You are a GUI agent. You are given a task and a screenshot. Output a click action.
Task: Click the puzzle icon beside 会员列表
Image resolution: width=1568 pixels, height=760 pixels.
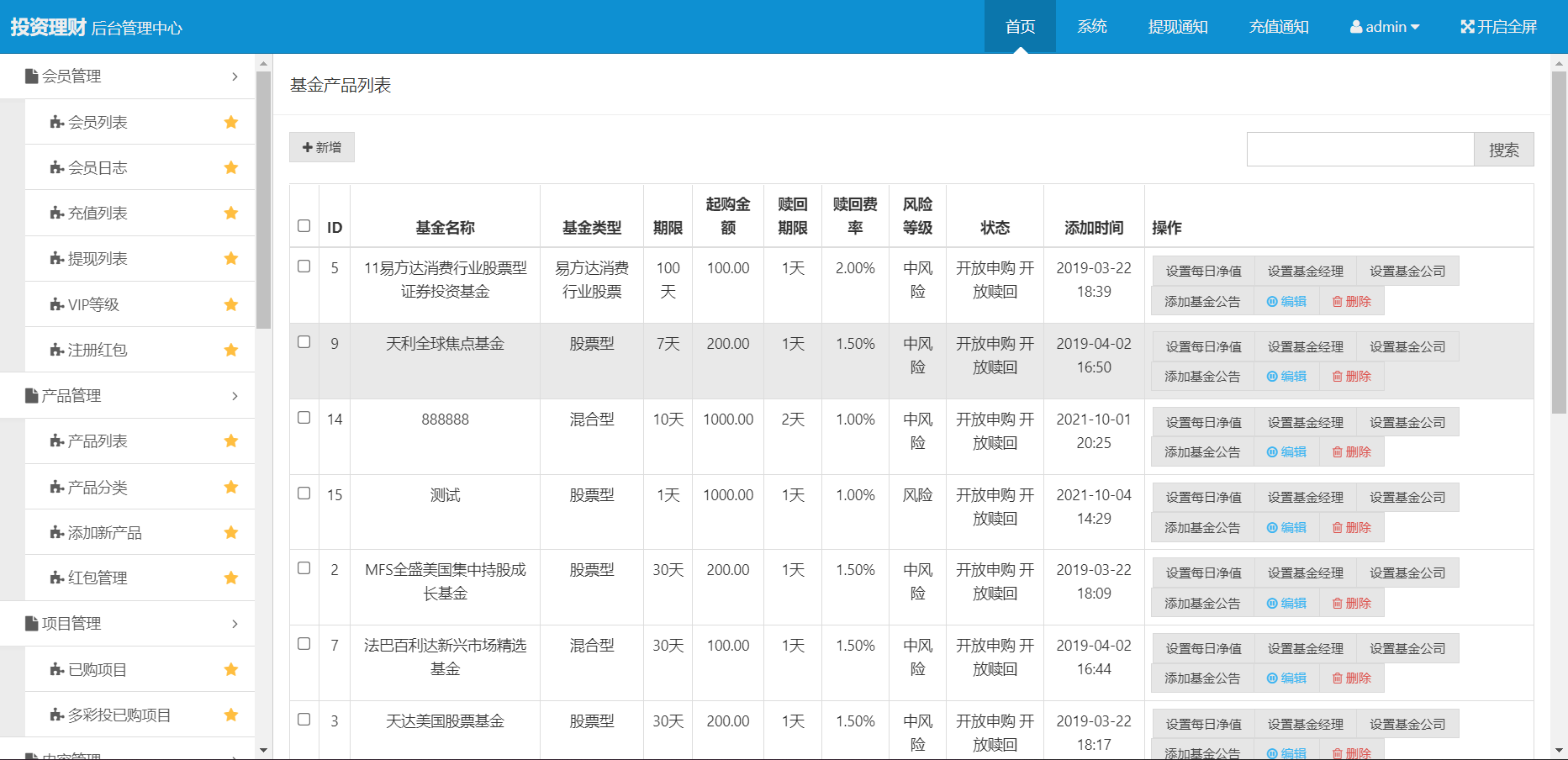point(57,122)
